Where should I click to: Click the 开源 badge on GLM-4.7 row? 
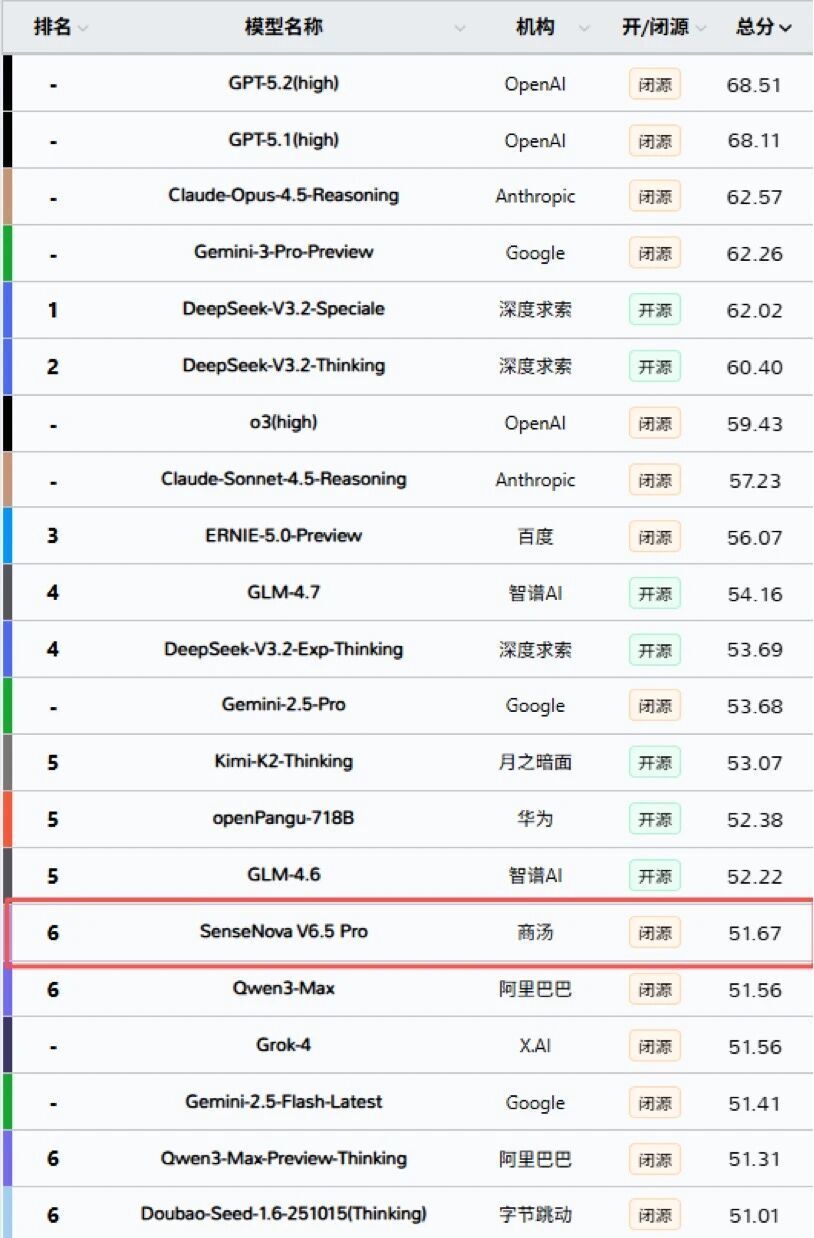[x=654, y=592]
